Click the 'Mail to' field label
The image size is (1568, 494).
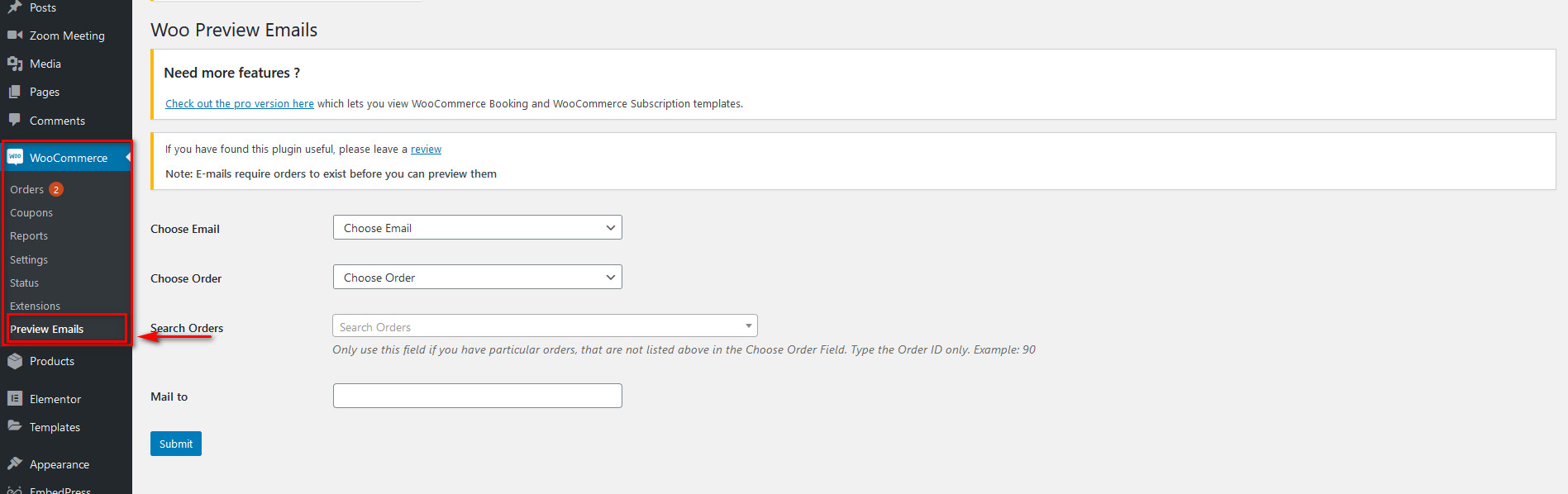coord(169,397)
